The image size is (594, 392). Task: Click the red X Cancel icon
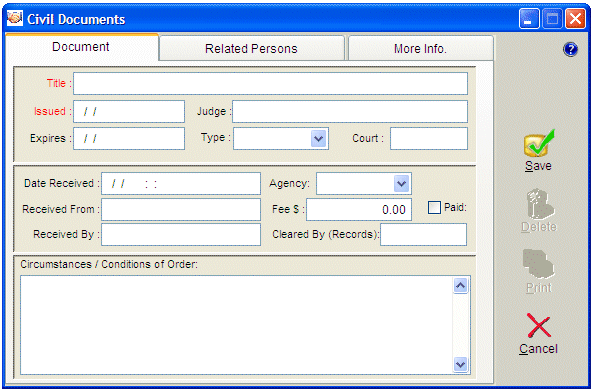[538, 325]
